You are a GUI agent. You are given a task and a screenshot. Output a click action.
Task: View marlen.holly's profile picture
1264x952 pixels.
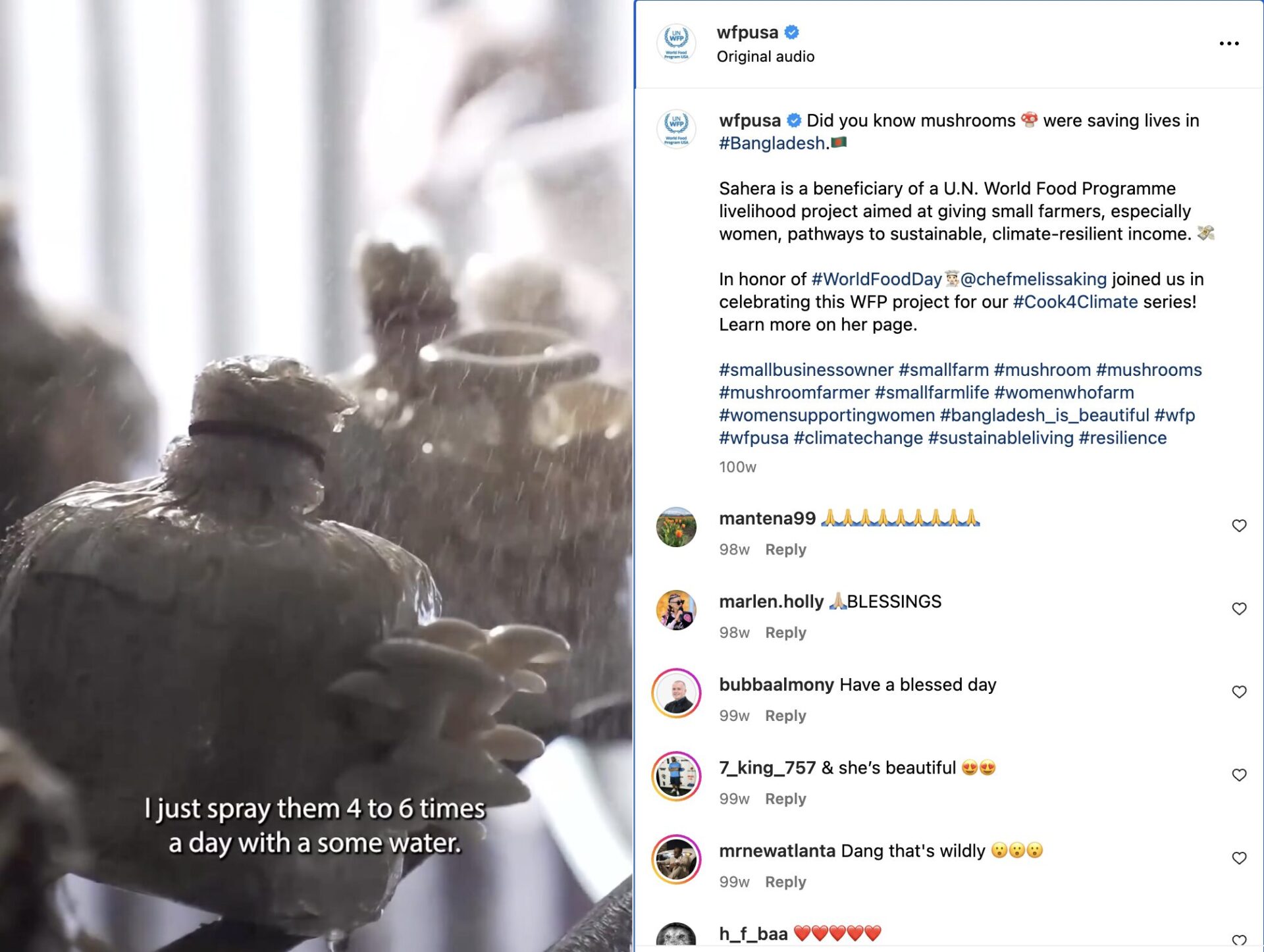[676, 610]
